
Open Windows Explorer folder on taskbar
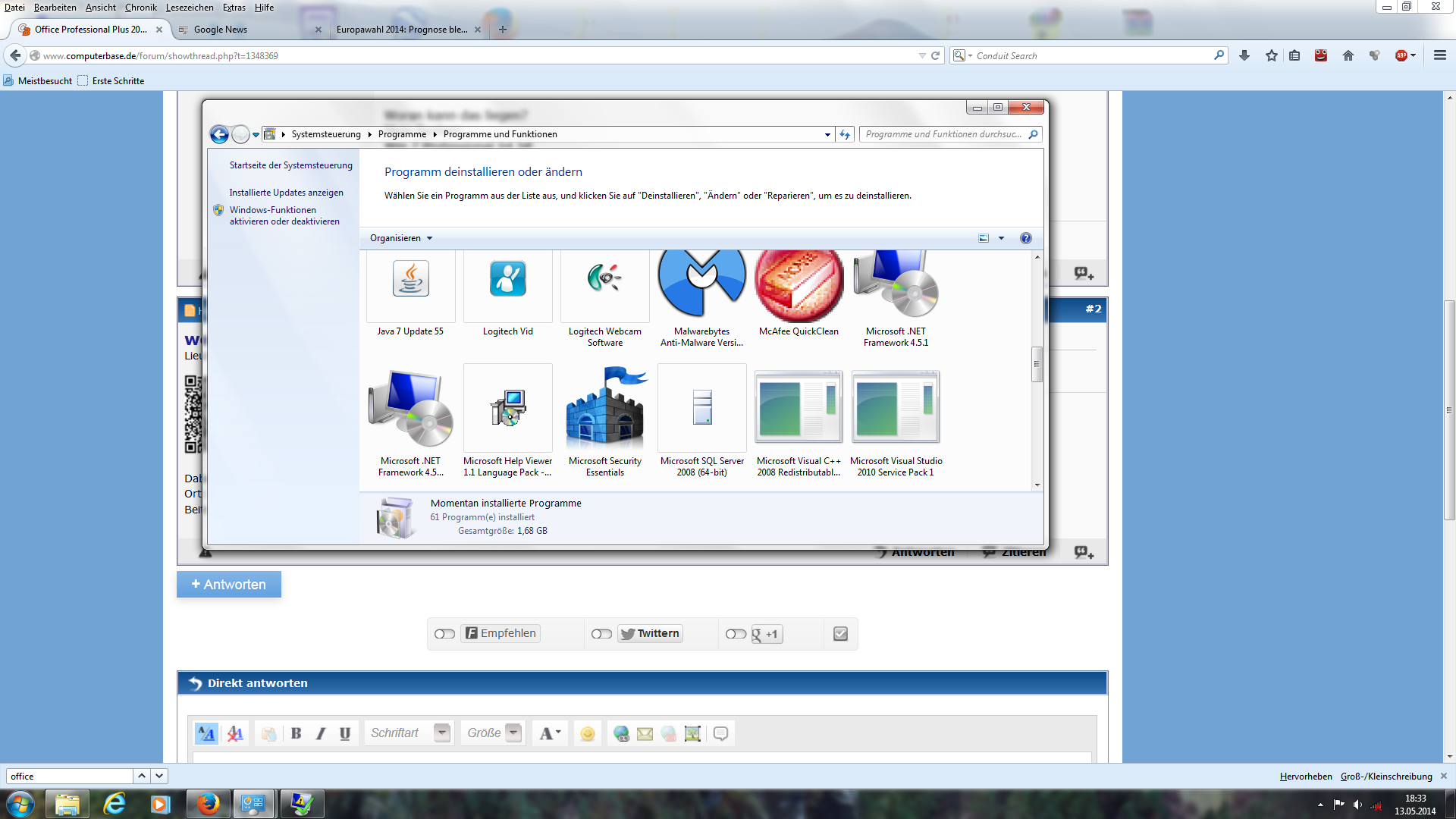67,804
